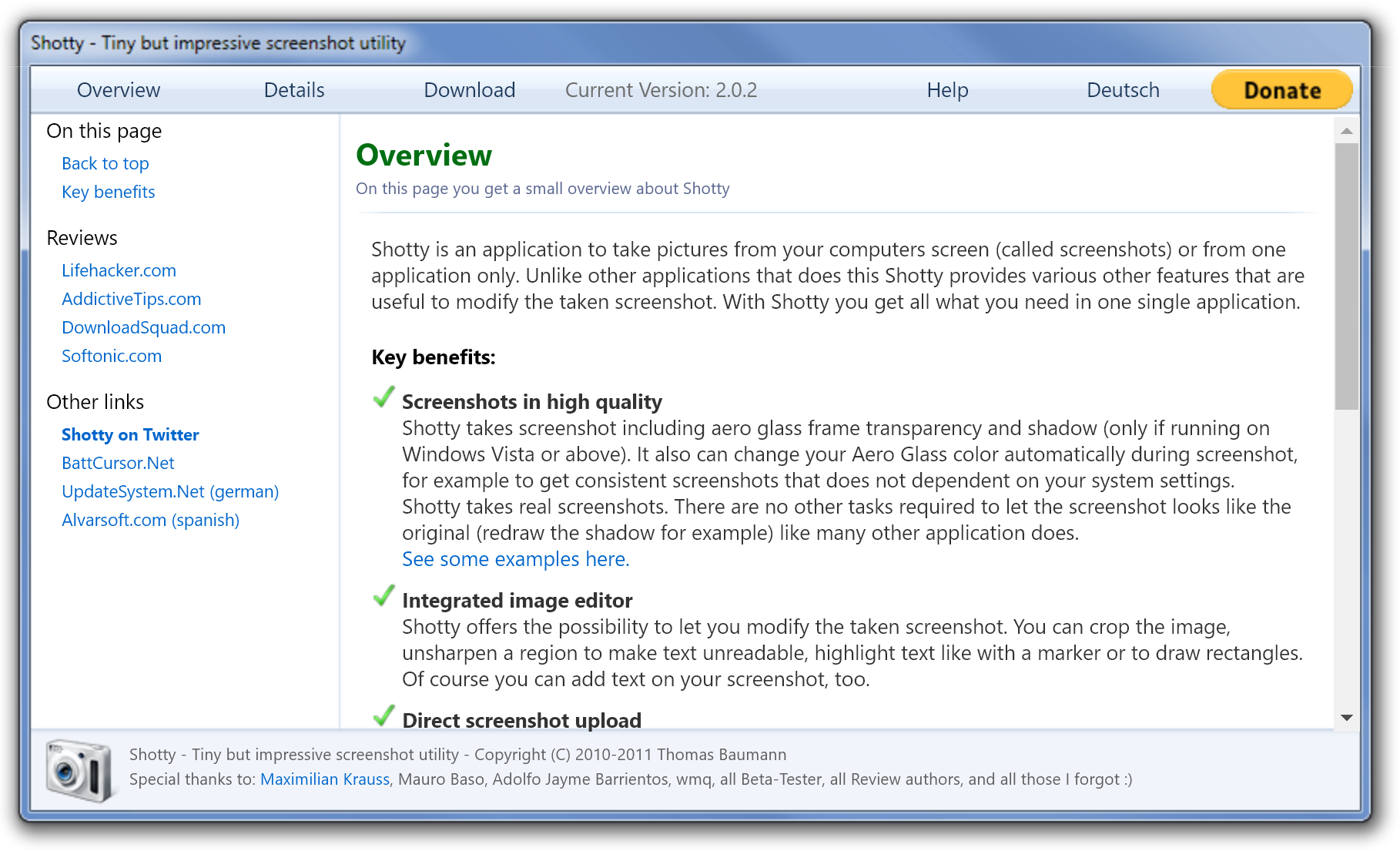Image resolution: width=1400 pixels, height=851 pixels.
Task: Visit Alvarsoft.com (spanish) link
Action: pyautogui.click(x=151, y=520)
